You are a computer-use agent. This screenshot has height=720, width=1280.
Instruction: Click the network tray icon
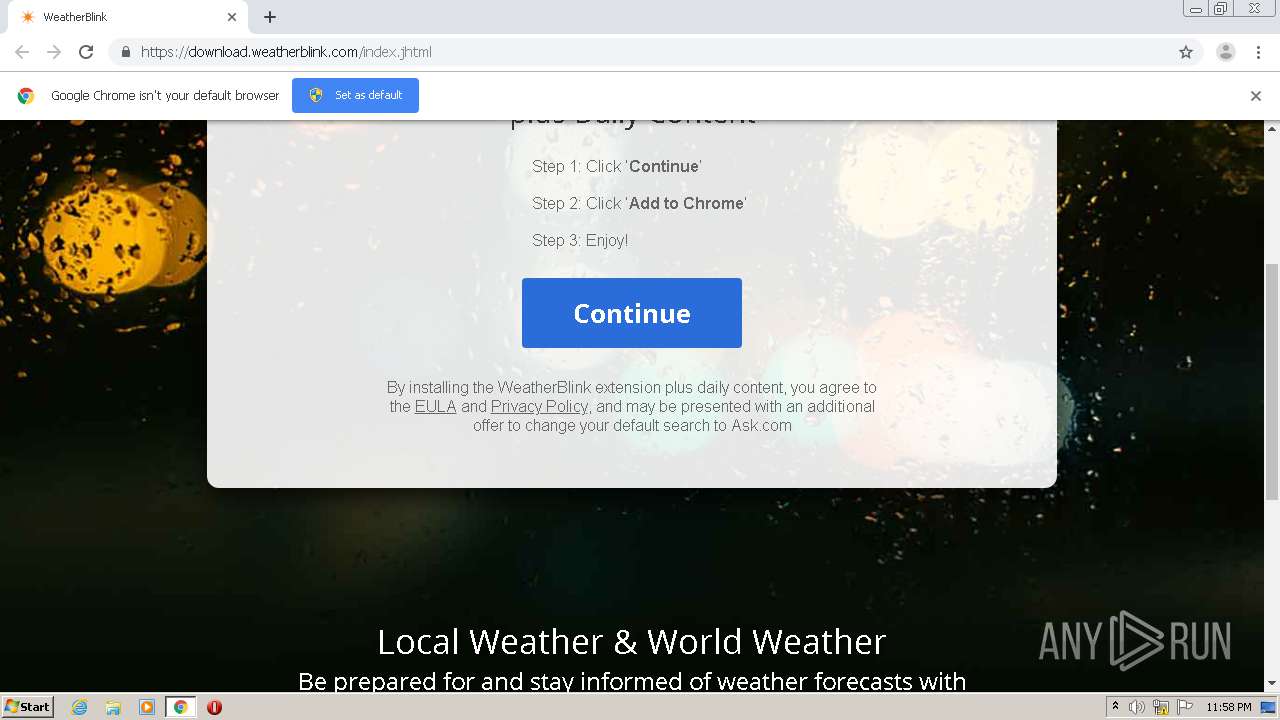click(x=1161, y=707)
